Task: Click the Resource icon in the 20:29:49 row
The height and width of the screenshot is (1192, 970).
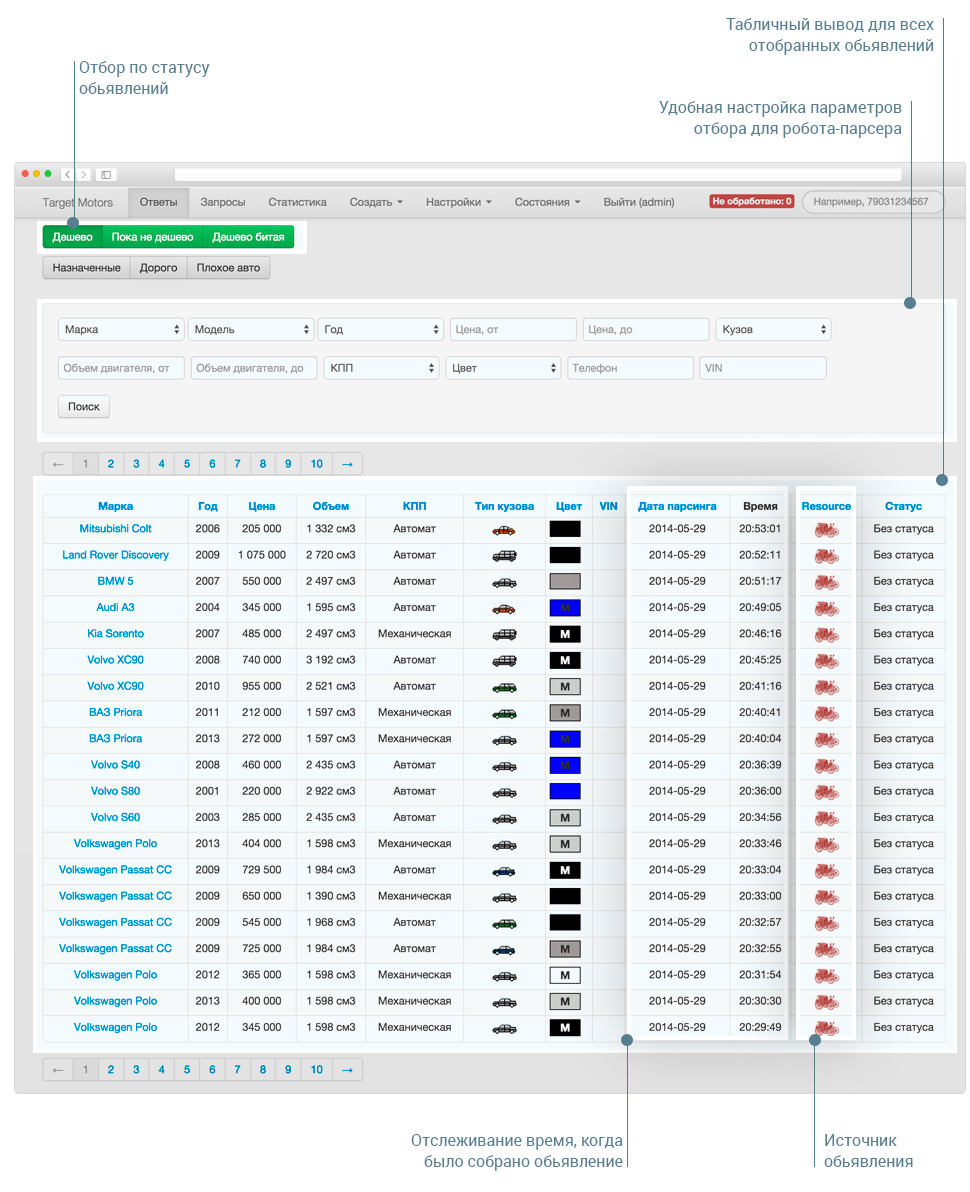Action: [826, 1028]
